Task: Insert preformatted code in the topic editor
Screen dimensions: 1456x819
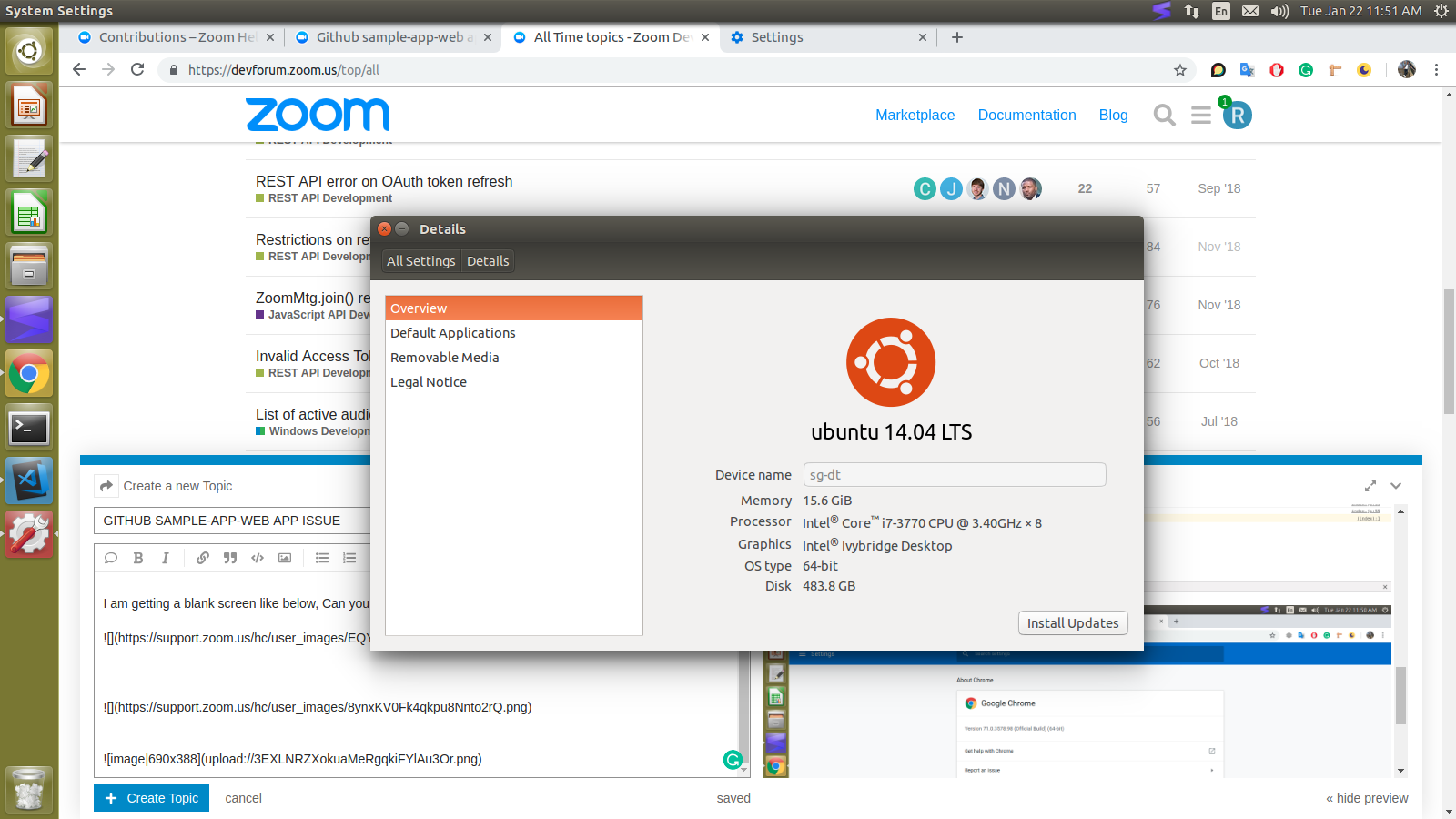Action: [x=258, y=558]
